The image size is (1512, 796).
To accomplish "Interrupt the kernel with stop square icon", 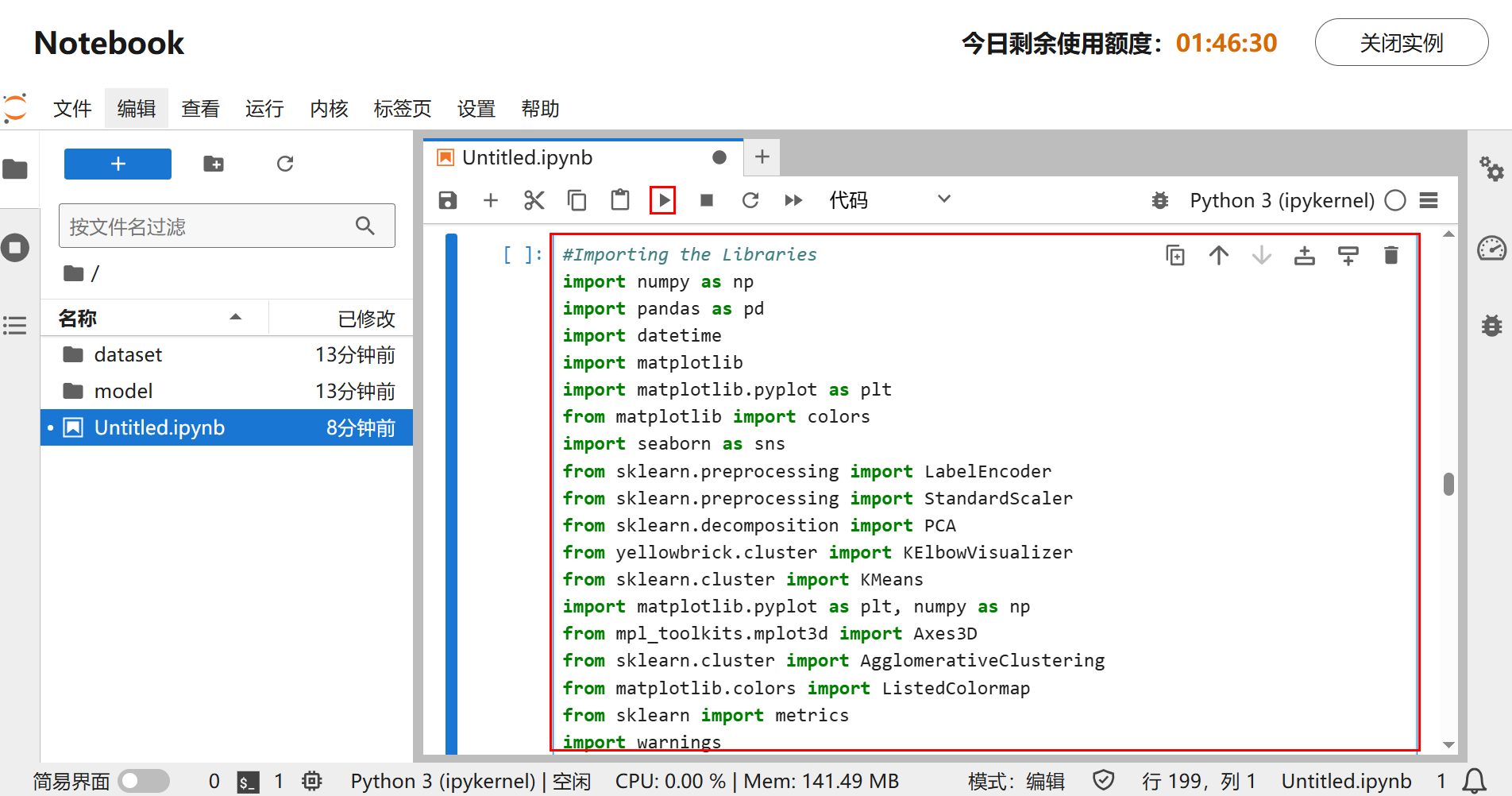I will (x=706, y=200).
